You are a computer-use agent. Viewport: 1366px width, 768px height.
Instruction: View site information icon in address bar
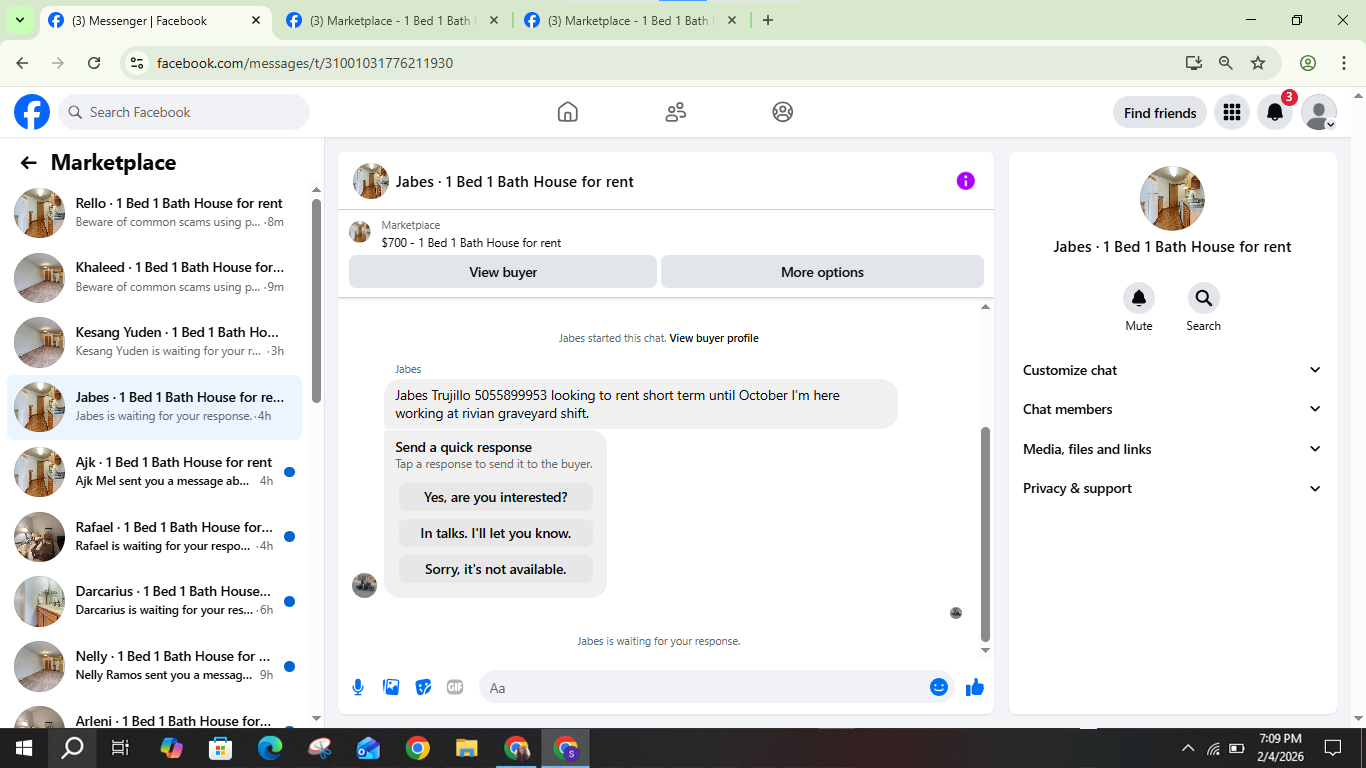point(138,63)
